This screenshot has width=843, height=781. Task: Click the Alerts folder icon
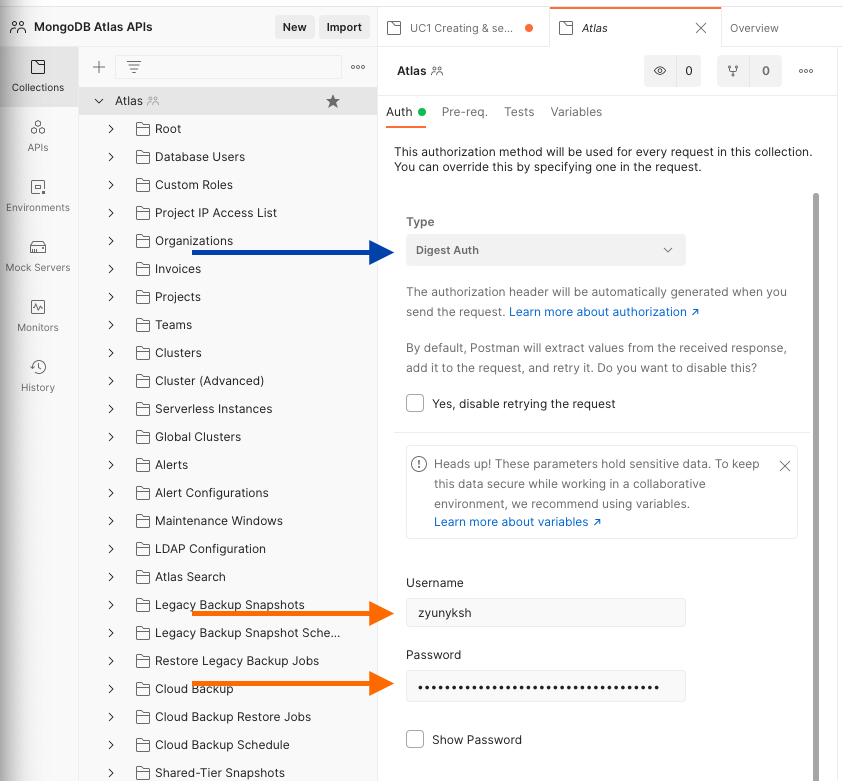click(142, 465)
